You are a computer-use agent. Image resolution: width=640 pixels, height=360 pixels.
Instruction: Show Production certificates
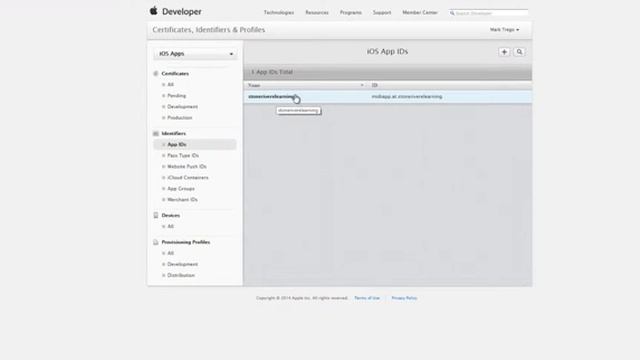[180, 118]
